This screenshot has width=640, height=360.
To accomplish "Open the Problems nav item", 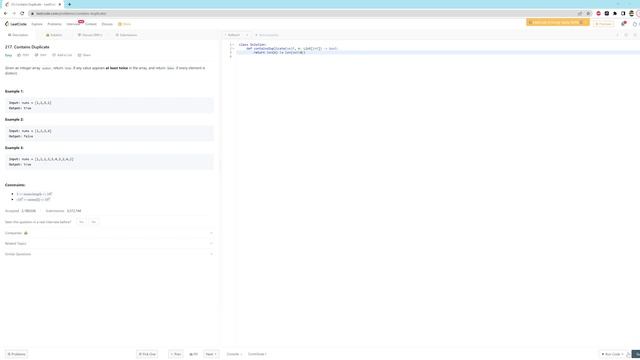I will pos(54,24).
